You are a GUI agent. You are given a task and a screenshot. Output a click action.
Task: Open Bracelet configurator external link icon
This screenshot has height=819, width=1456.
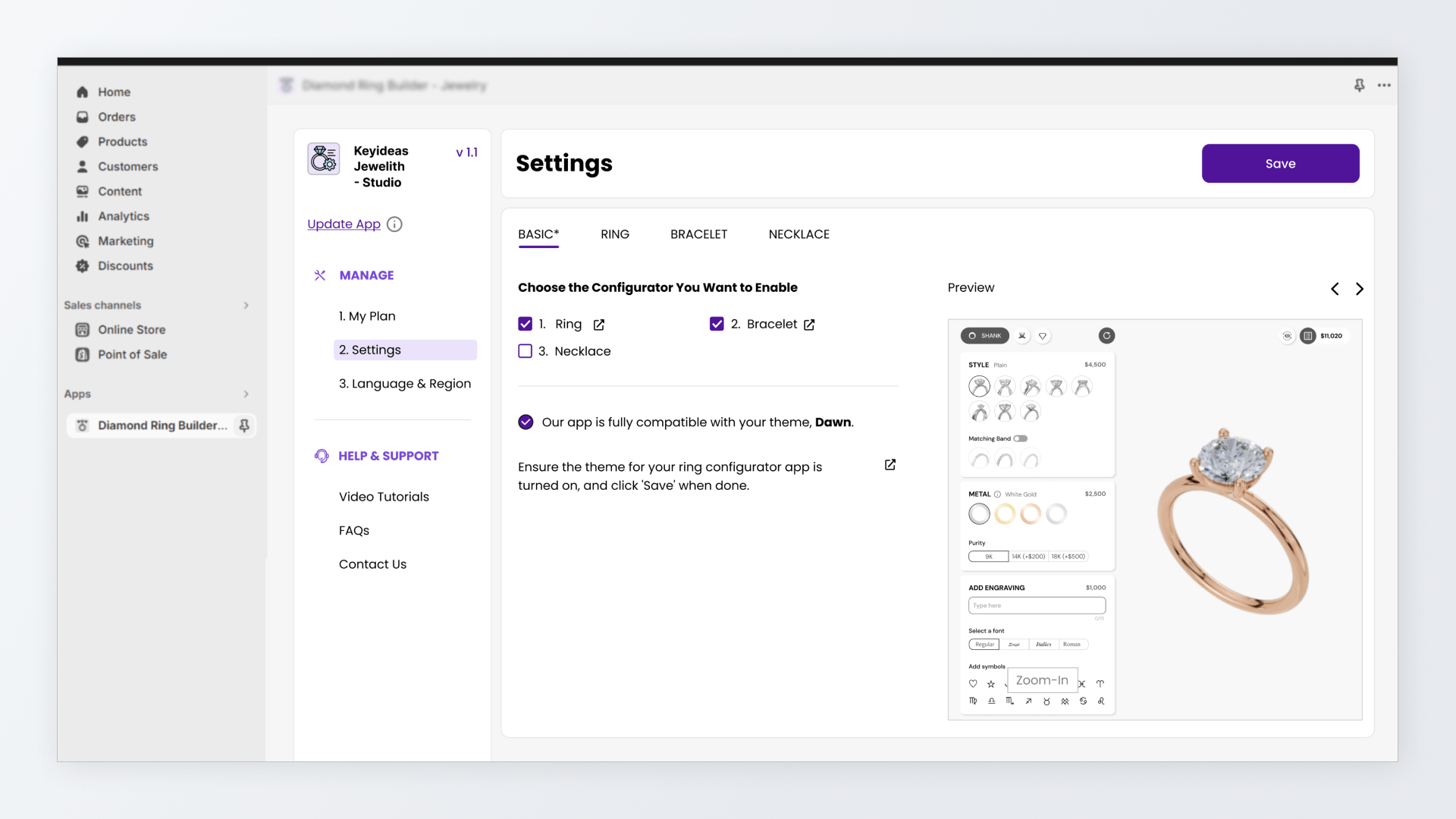coord(809,325)
